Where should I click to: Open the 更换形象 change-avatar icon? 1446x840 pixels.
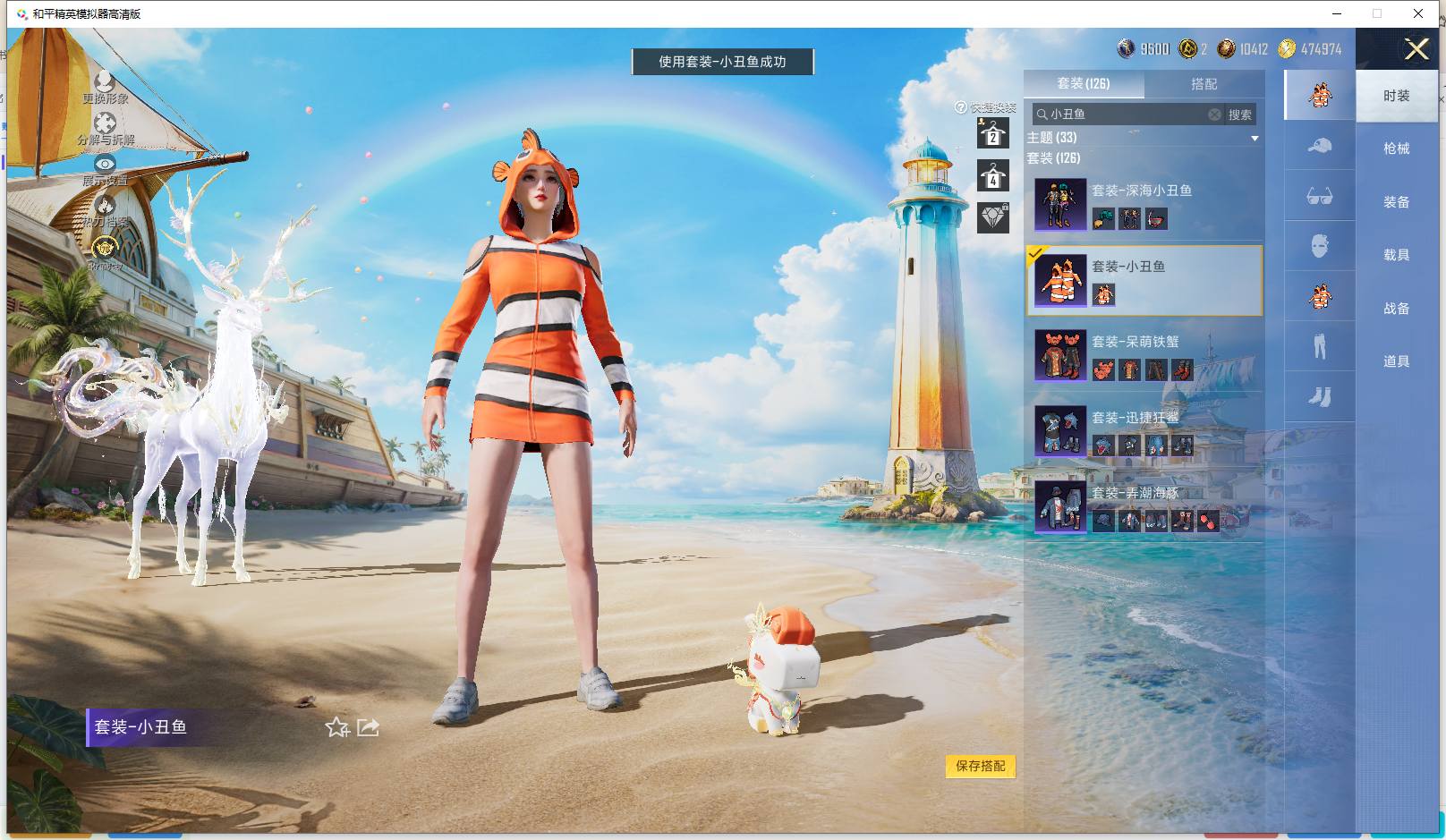click(105, 82)
